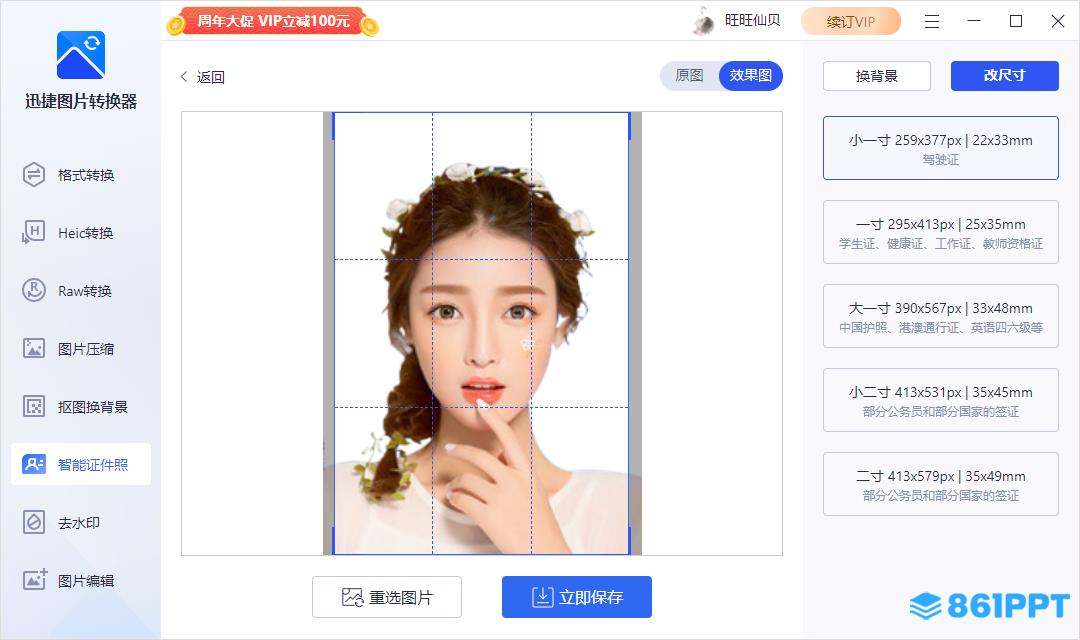Go back with the 返回 arrow
Image resolution: width=1080 pixels, height=640 pixels.
coord(202,76)
